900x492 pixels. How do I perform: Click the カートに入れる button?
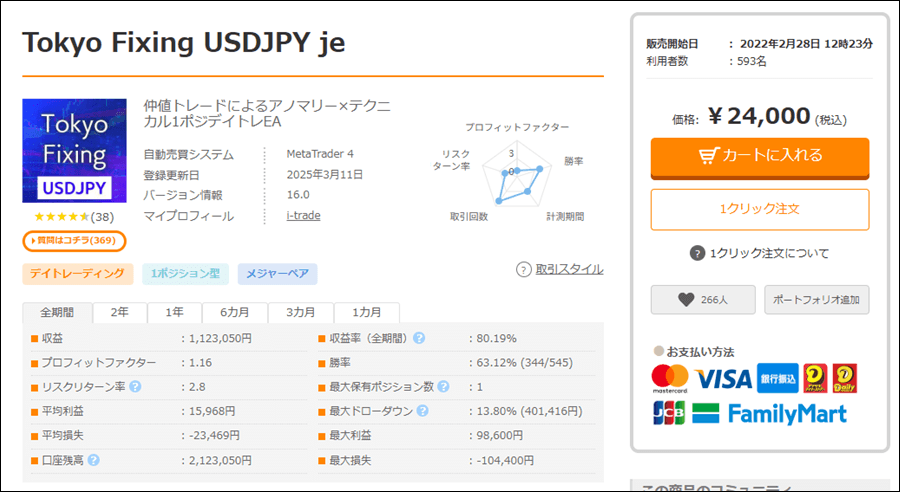tap(760, 157)
